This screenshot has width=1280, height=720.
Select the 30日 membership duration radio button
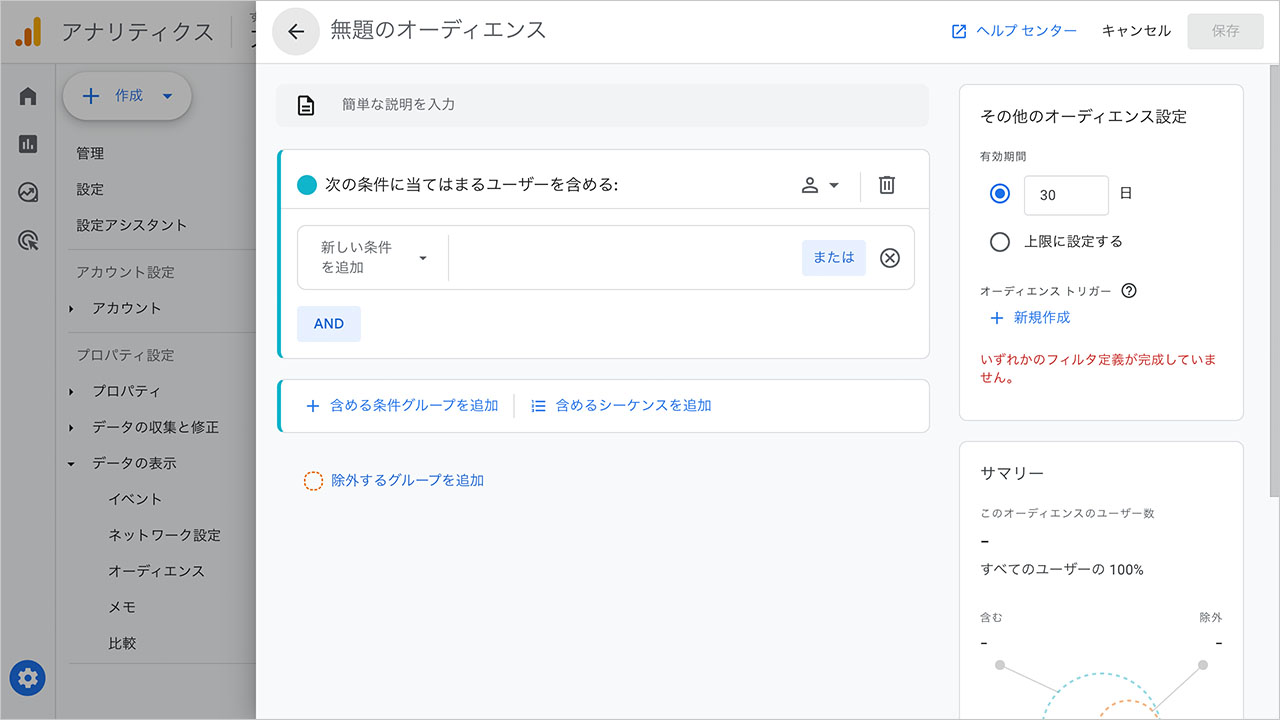(1000, 195)
